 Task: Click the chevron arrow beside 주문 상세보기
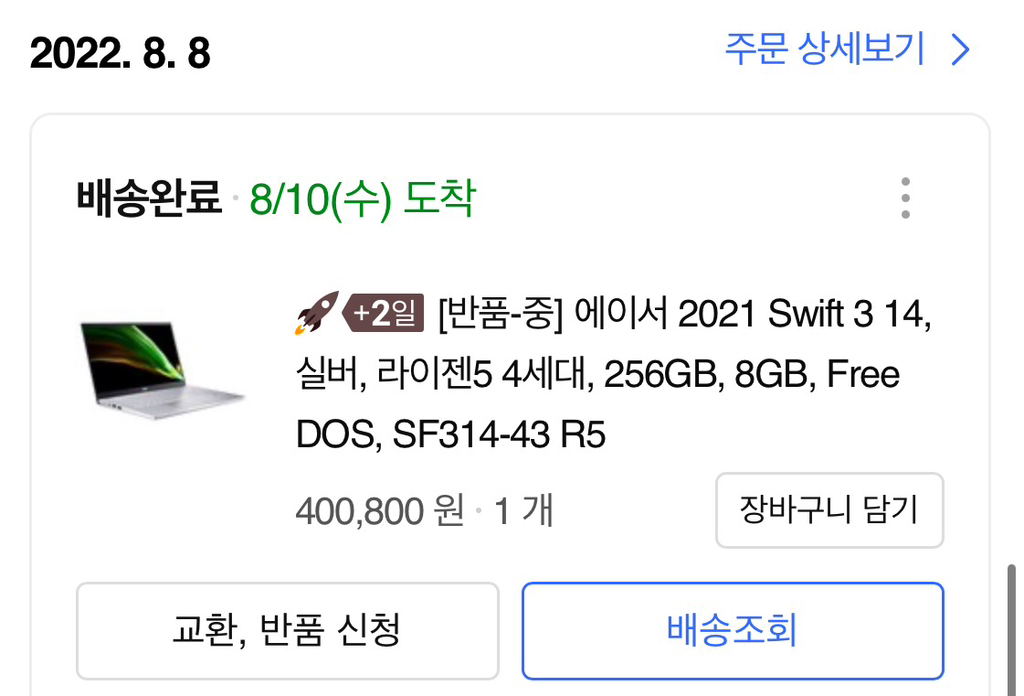point(960,49)
